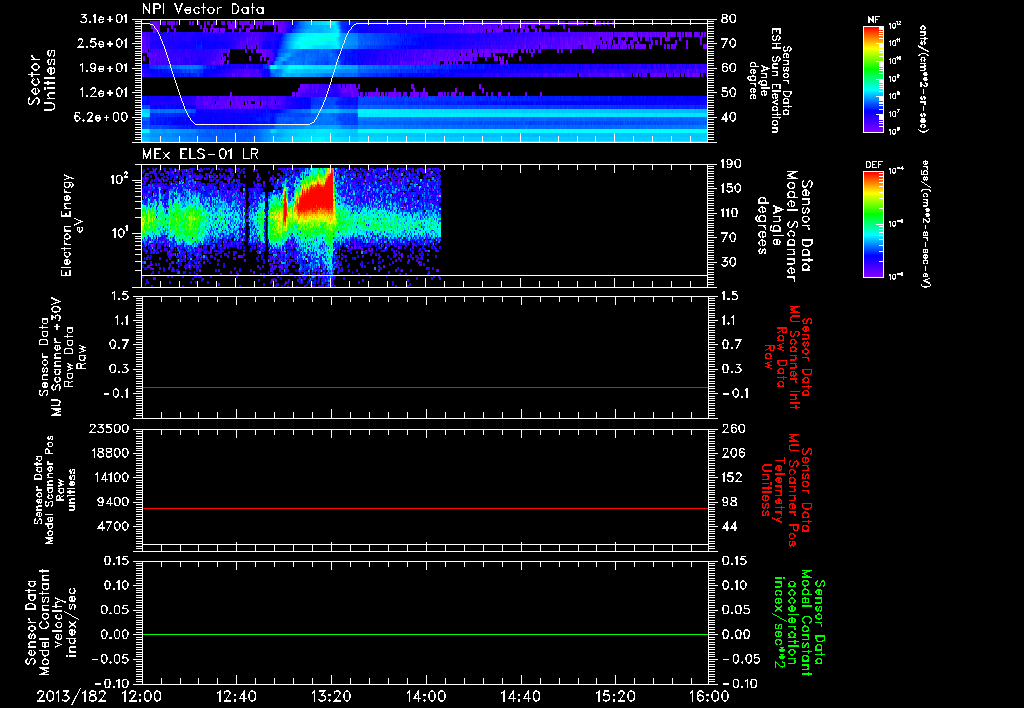Click the red line in Scanner Pos panel
This screenshot has width=1024, height=708.
point(425,508)
